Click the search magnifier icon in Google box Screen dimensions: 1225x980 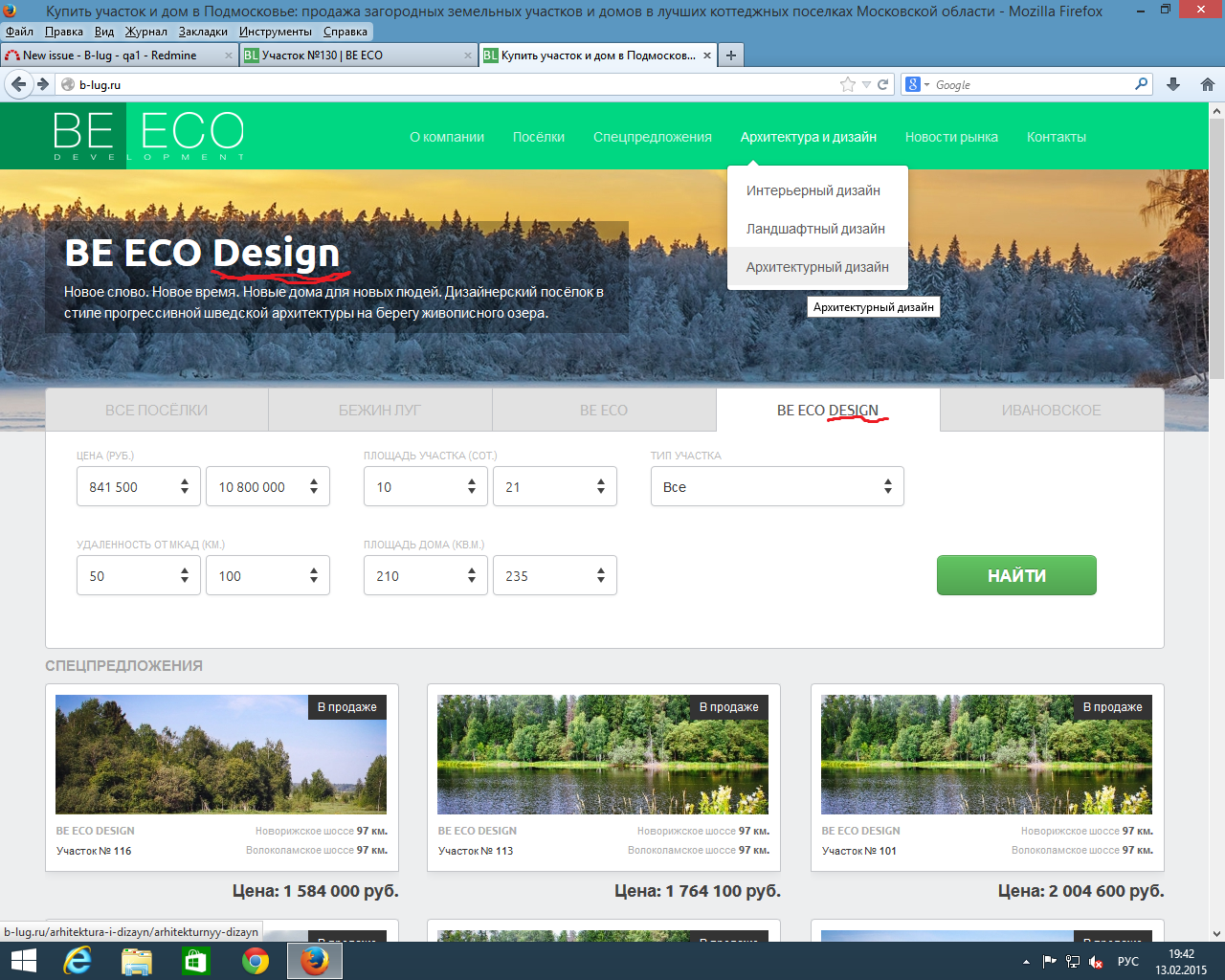click(1141, 84)
